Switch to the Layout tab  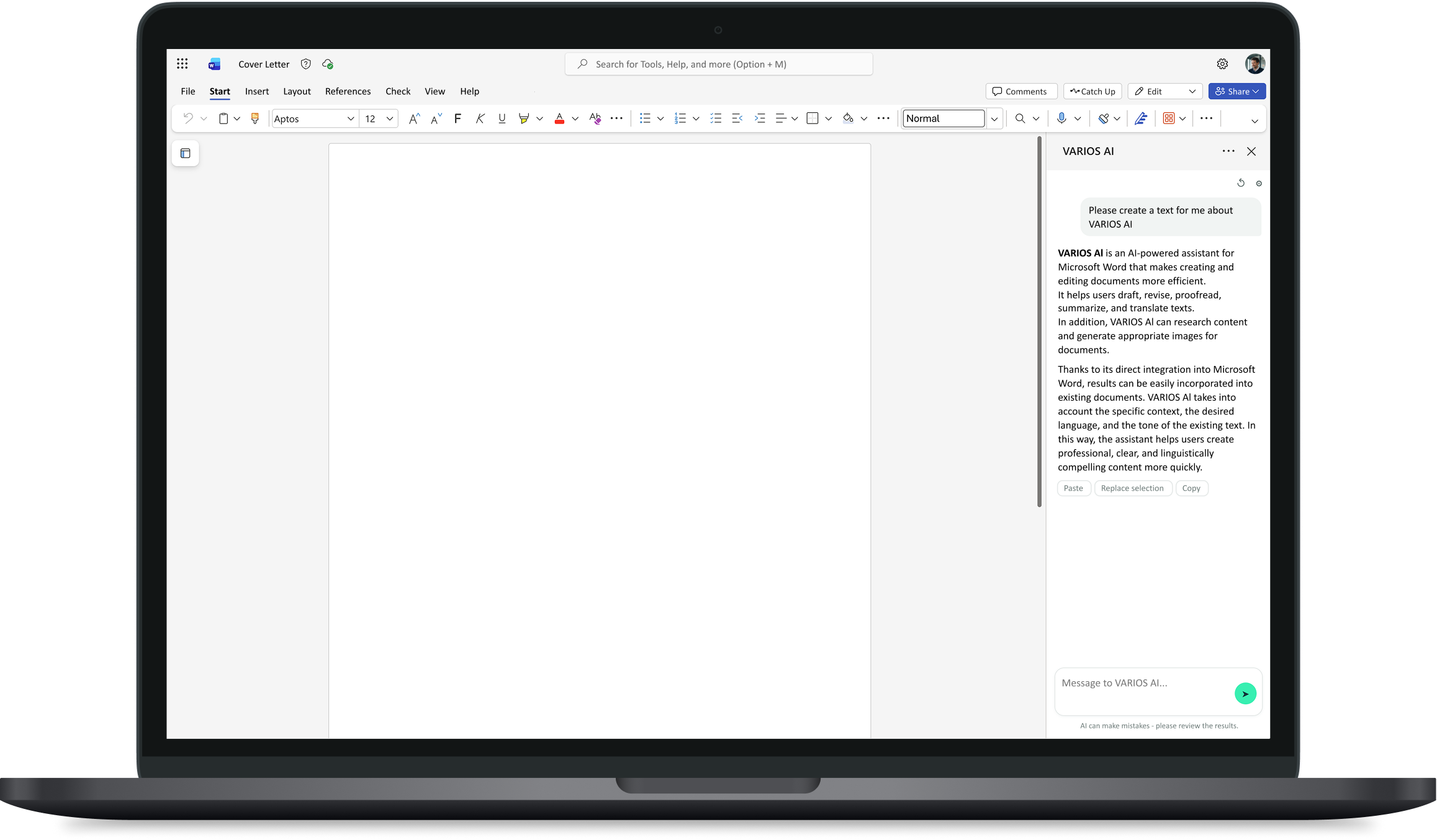click(297, 91)
